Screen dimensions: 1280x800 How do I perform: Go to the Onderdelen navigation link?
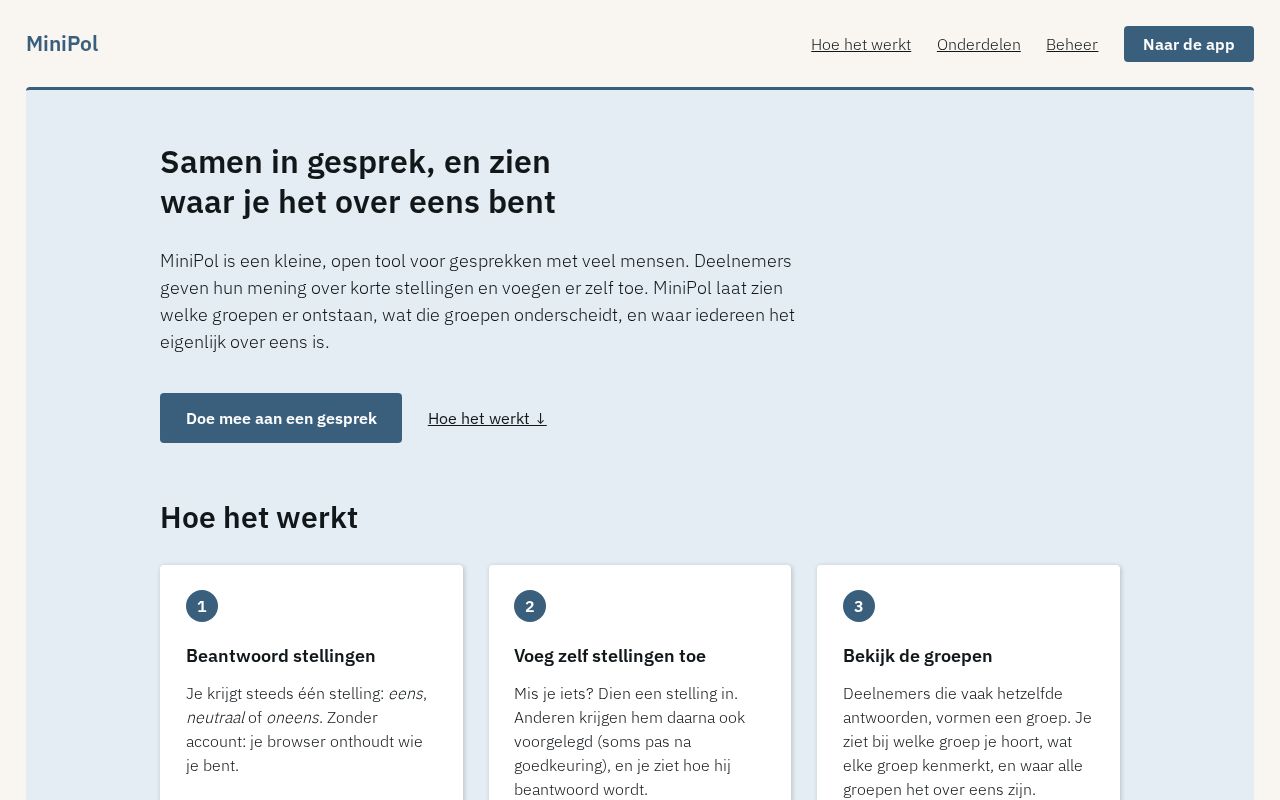click(979, 44)
